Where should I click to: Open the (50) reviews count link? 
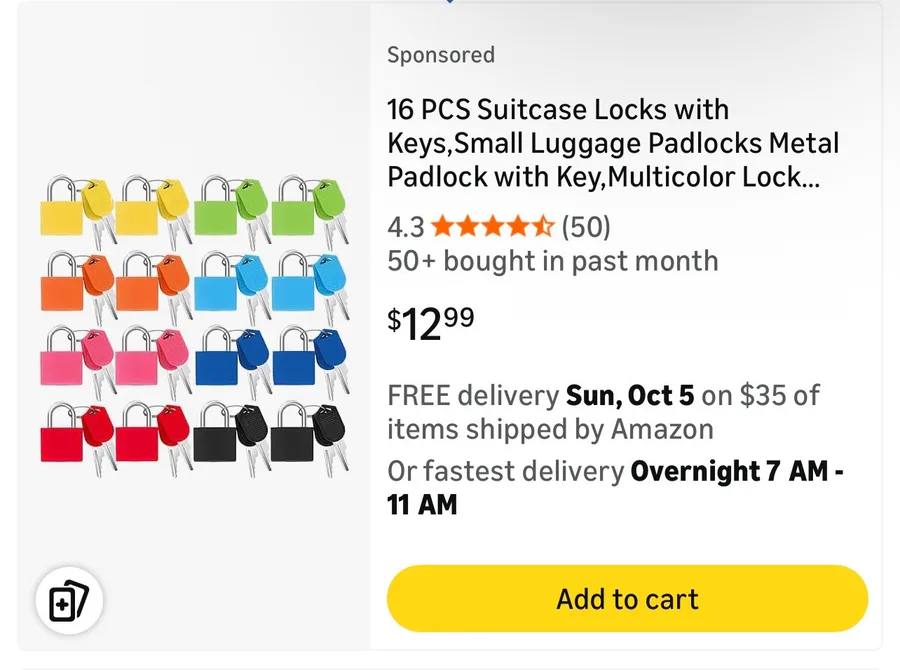point(586,227)
